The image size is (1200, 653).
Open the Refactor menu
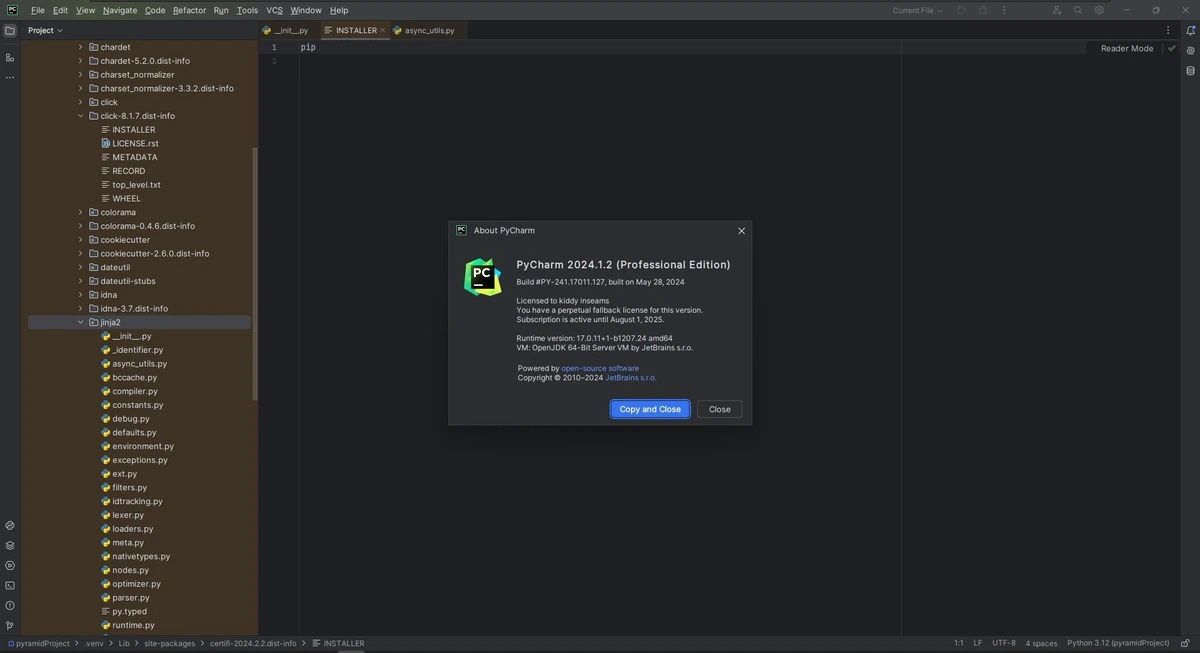[189, 10]
